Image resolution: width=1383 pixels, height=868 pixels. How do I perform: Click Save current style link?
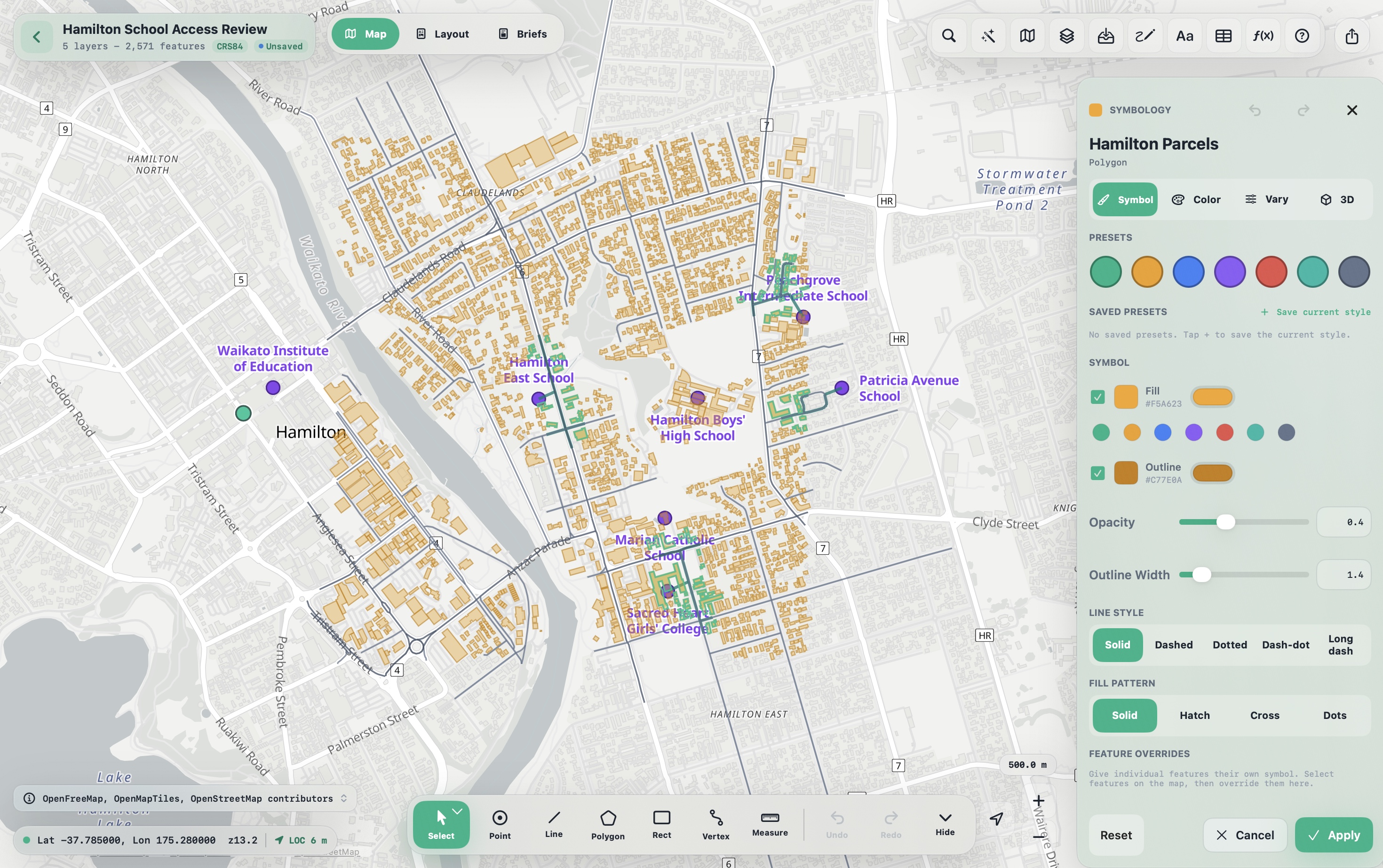pos(1316,312)
